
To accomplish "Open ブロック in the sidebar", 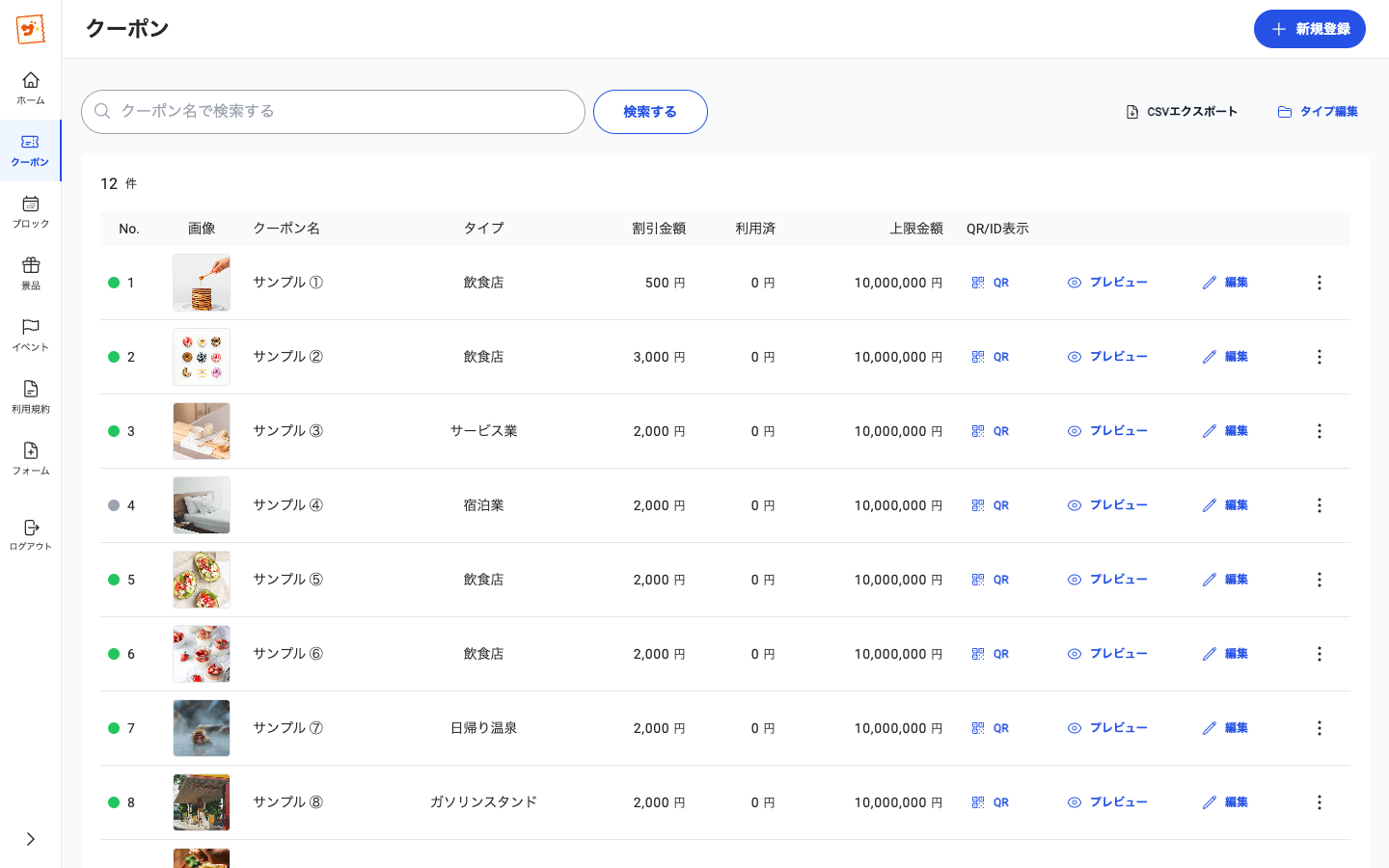I will pos(30,212).
